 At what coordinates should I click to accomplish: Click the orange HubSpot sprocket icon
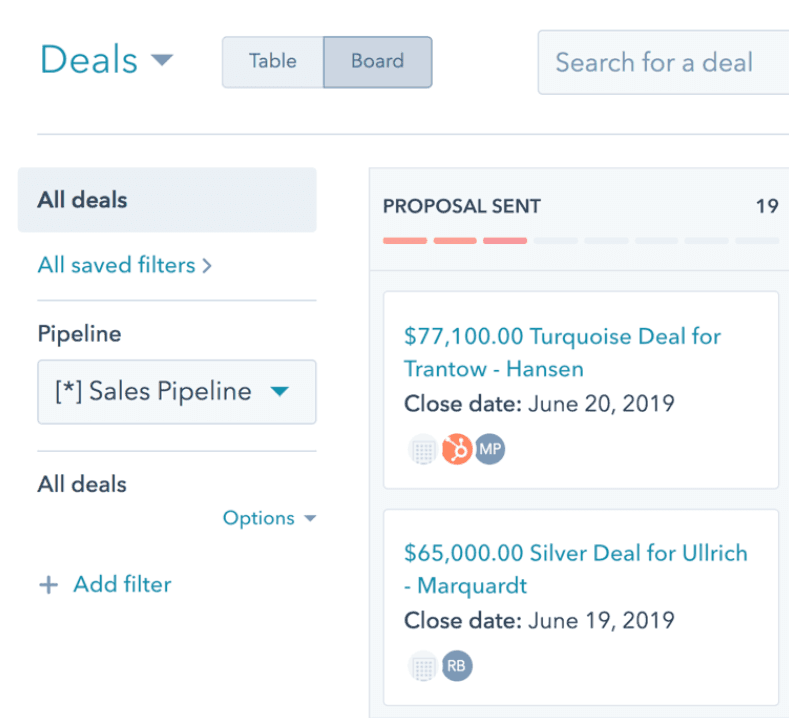point(457,450)
